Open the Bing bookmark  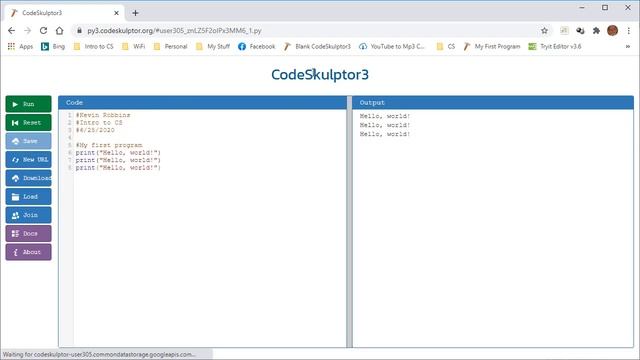pyautogui.click(x=53, y=47)
